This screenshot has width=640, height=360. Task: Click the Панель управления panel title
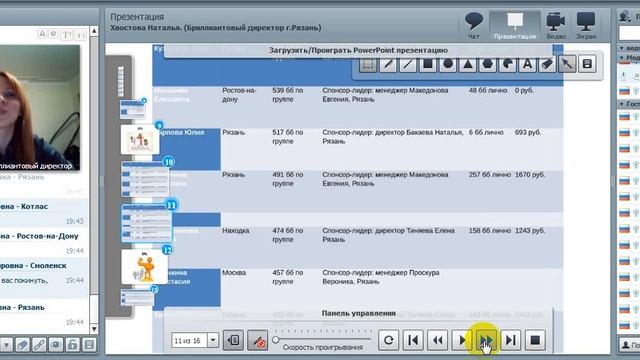coord(358,313)
